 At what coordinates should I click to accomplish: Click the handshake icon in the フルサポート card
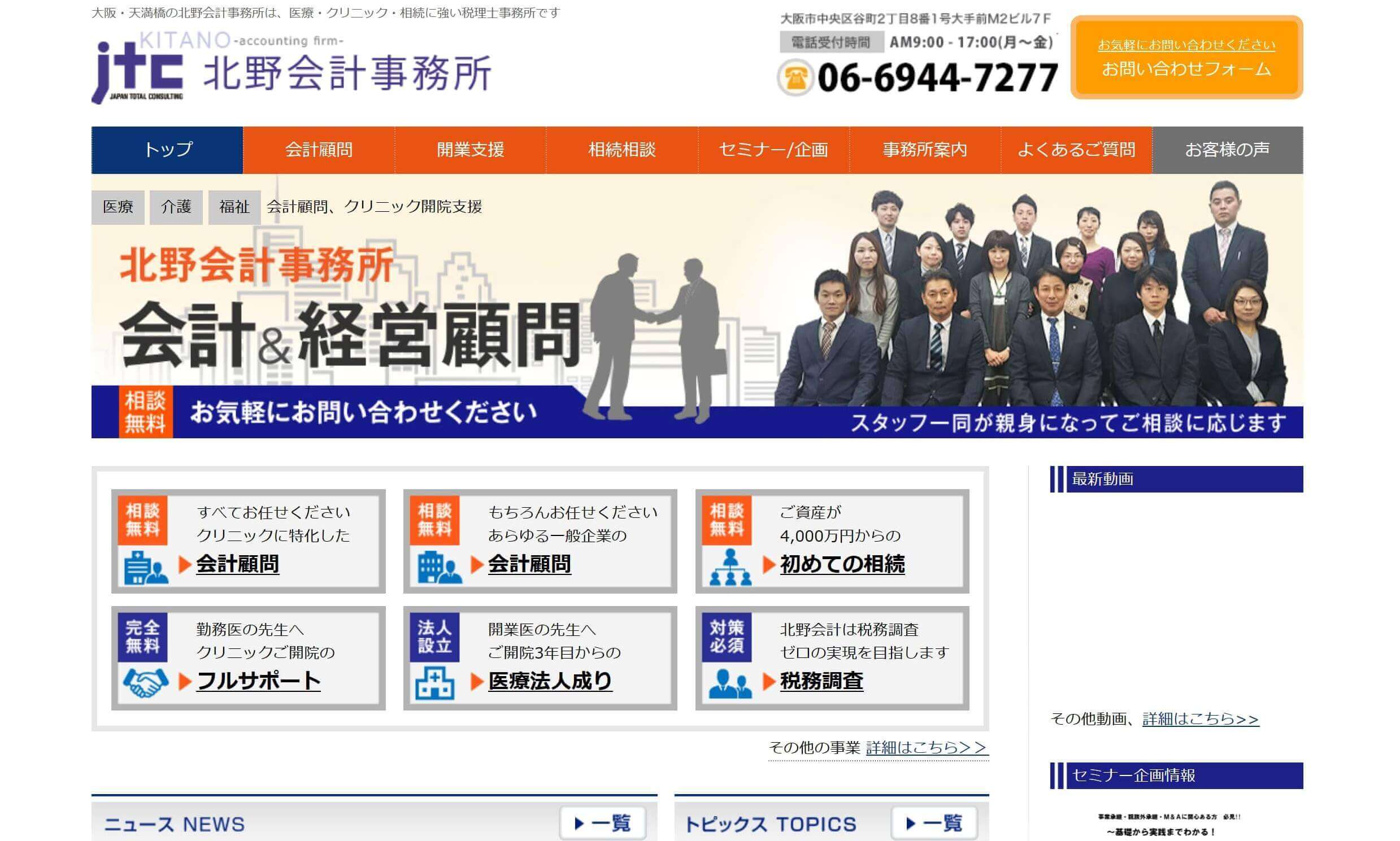pos(146,683)
